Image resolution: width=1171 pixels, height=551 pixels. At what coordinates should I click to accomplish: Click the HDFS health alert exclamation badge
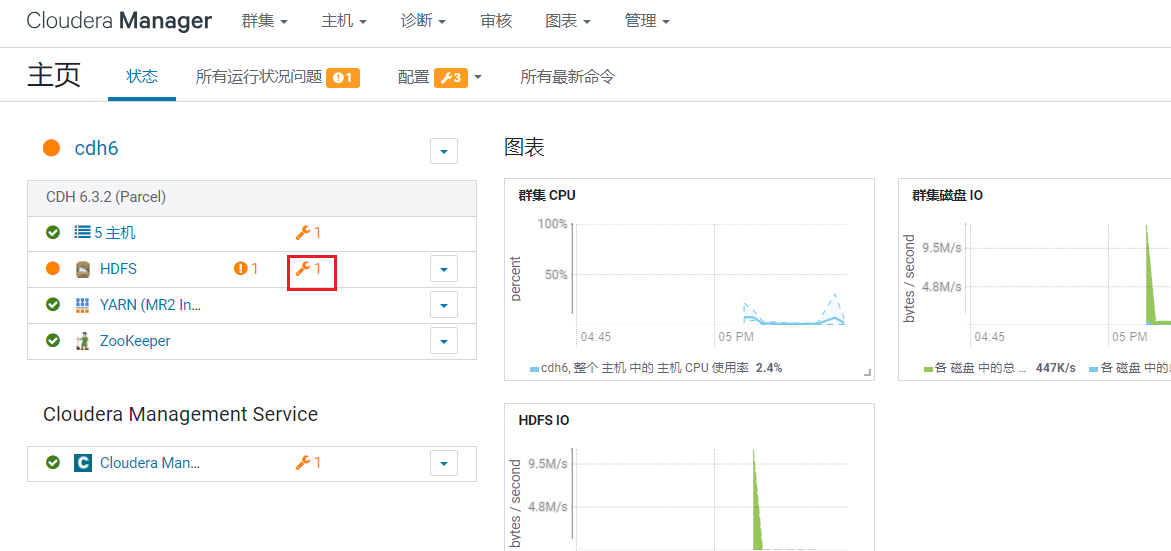(246, 269)
